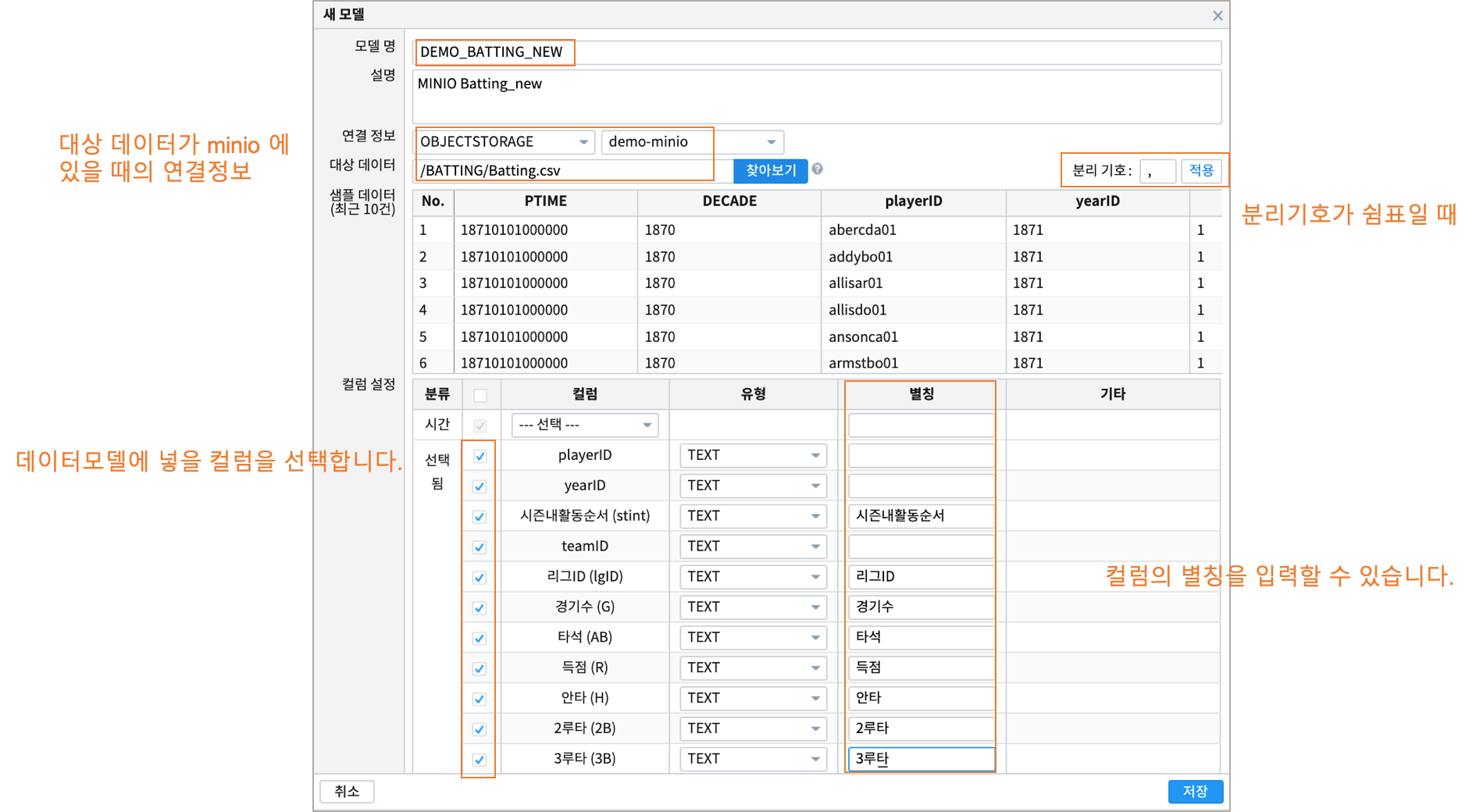Open the demo-minio connection dropdown
Screen dimensions: 1476x812
tap(692, 142)
